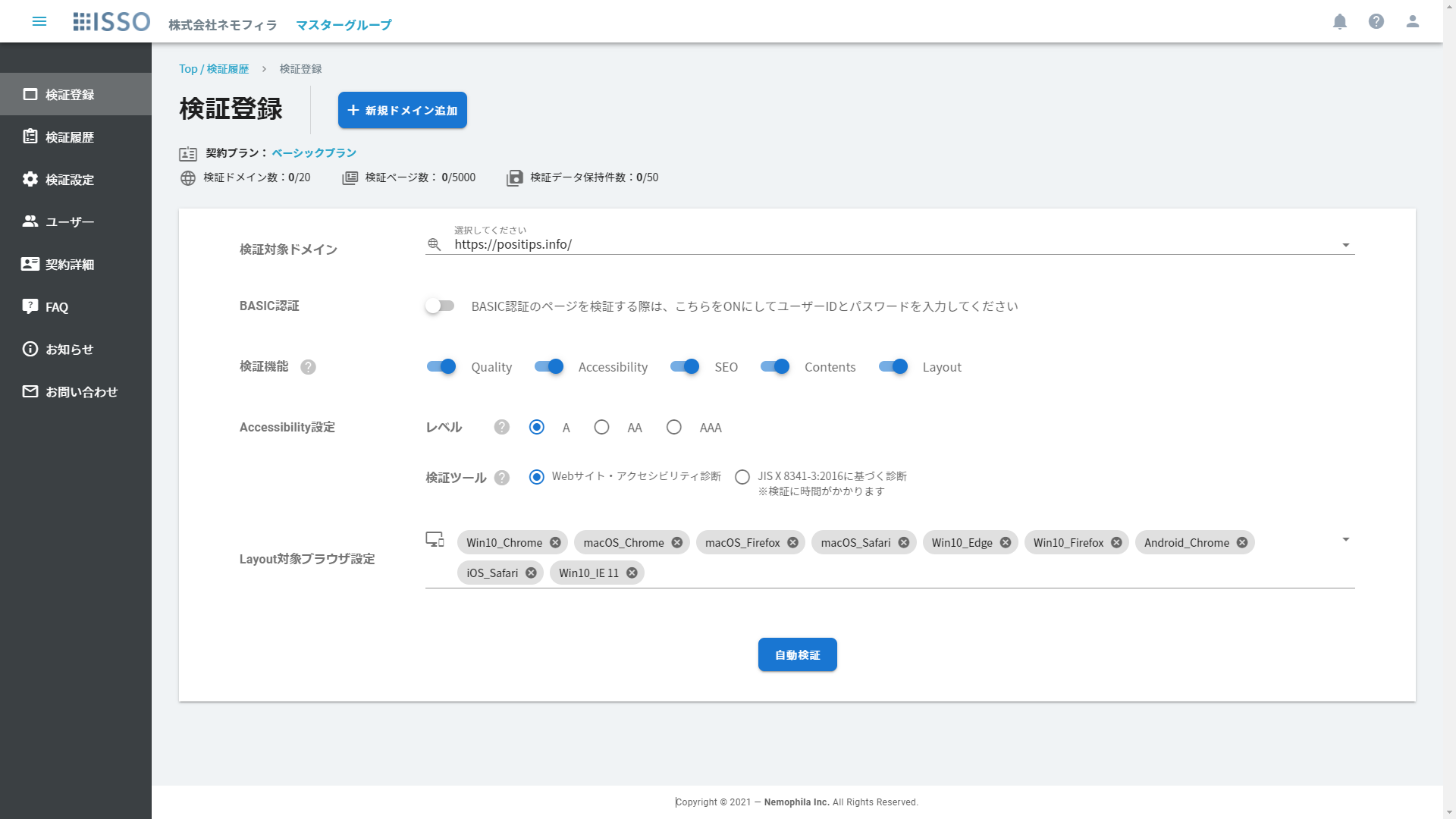Toggle the Contents verification switch
Image resolution: width=1456 pixels, height=819 pixels.
[775, 367]
